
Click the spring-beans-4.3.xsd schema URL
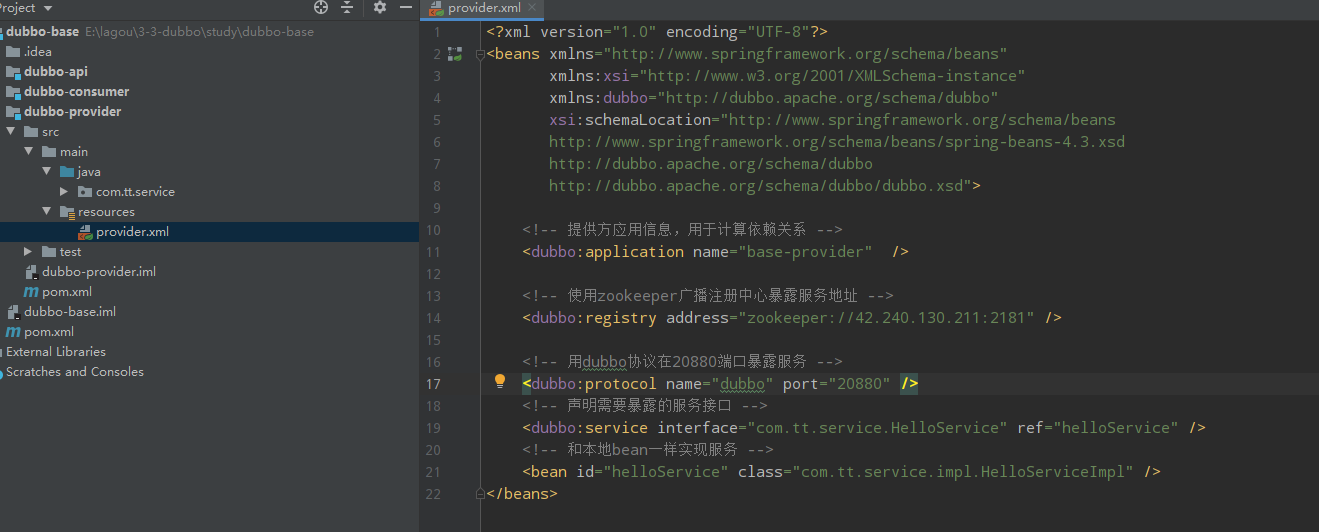point(837,142)
